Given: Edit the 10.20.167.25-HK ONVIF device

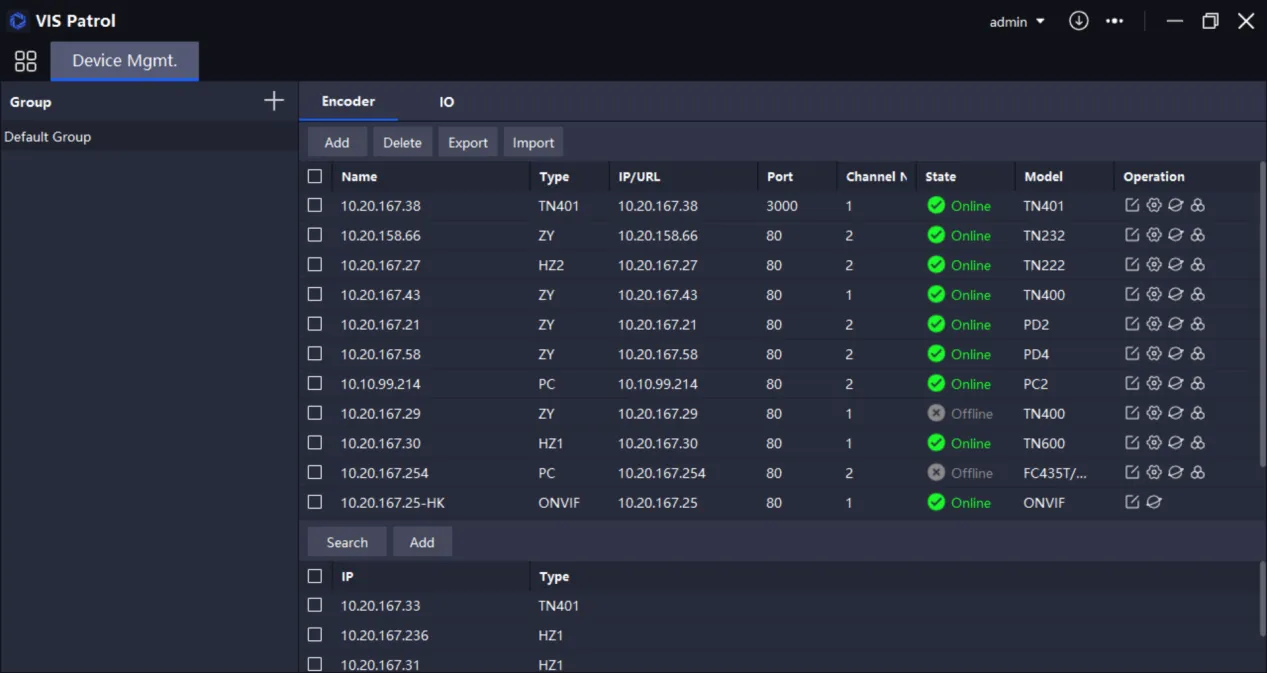Looking at the screenshot, I should 1132,503.
